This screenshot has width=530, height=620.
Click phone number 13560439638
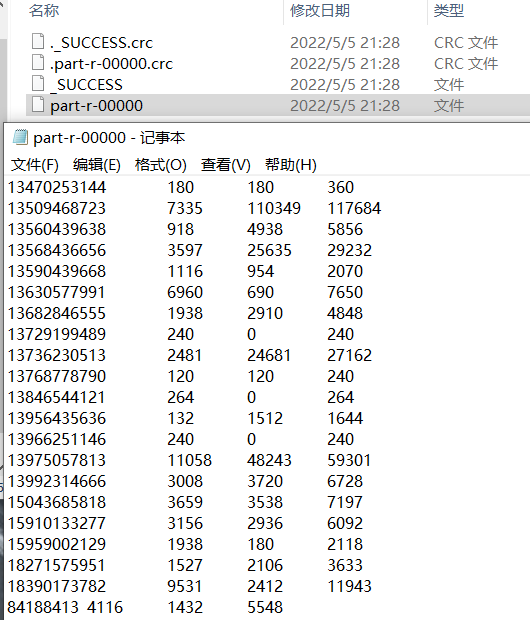pos(57,229)
